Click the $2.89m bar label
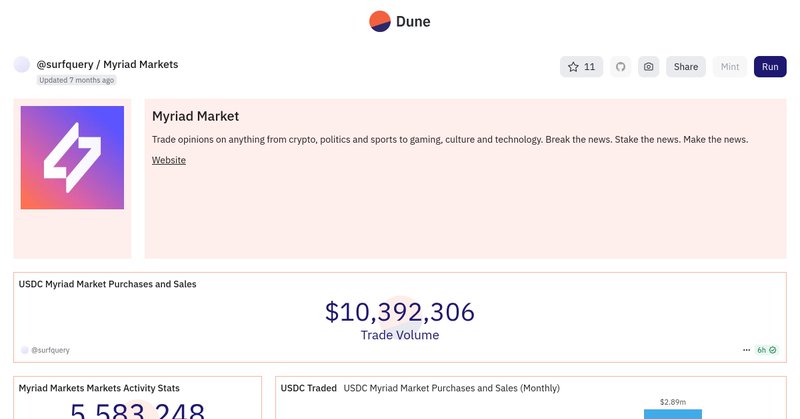The width and height of the screenshot is (800, 419). pos(672,402)
